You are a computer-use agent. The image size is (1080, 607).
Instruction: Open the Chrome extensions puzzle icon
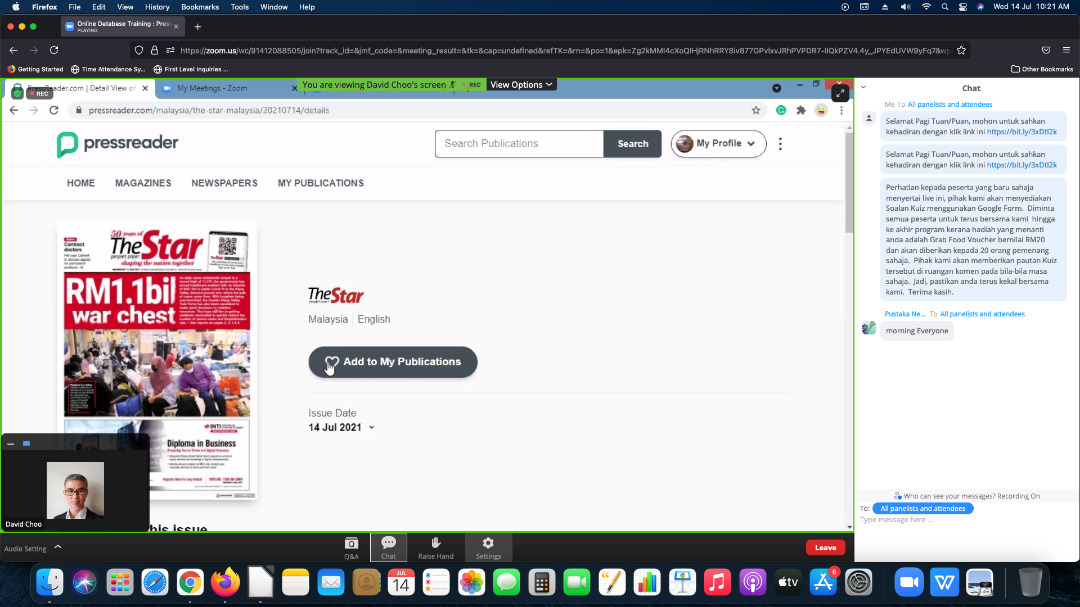pyautogui.click(x=800, y=110)
